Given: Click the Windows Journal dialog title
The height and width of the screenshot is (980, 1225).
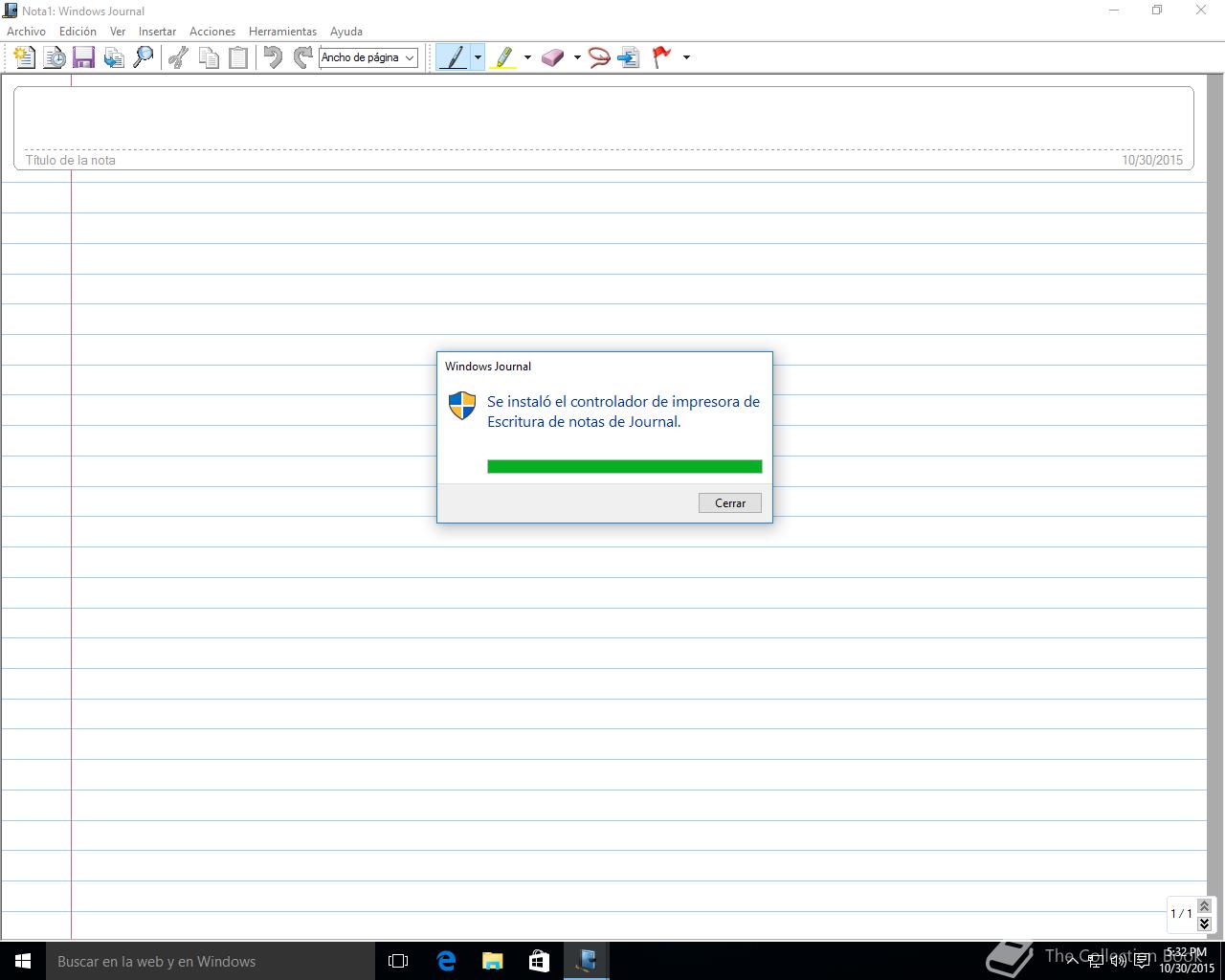Looking at the screenshot, I should 488,367.
